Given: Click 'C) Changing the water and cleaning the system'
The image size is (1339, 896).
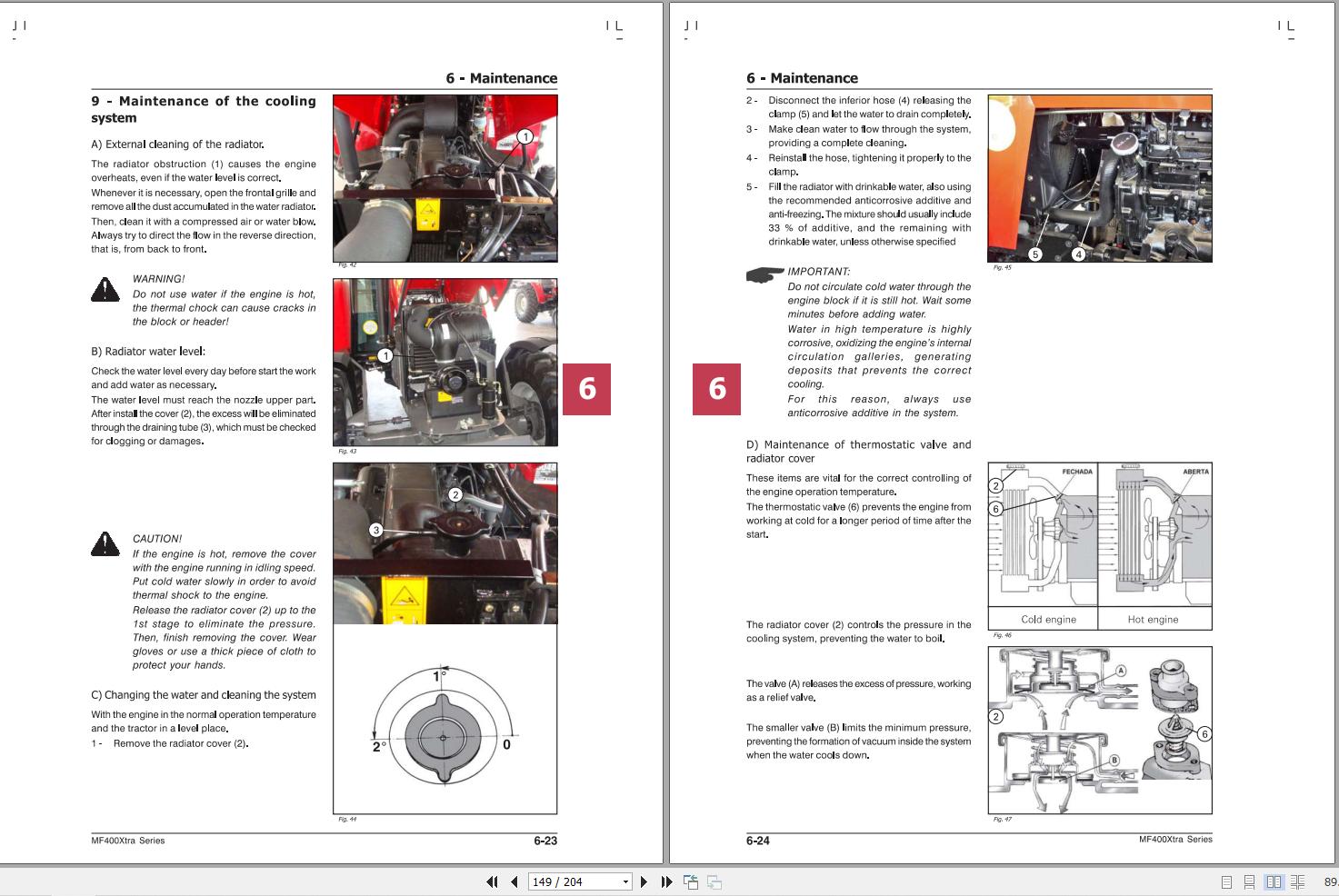Looking at the screenshot, I should (204, 695).
